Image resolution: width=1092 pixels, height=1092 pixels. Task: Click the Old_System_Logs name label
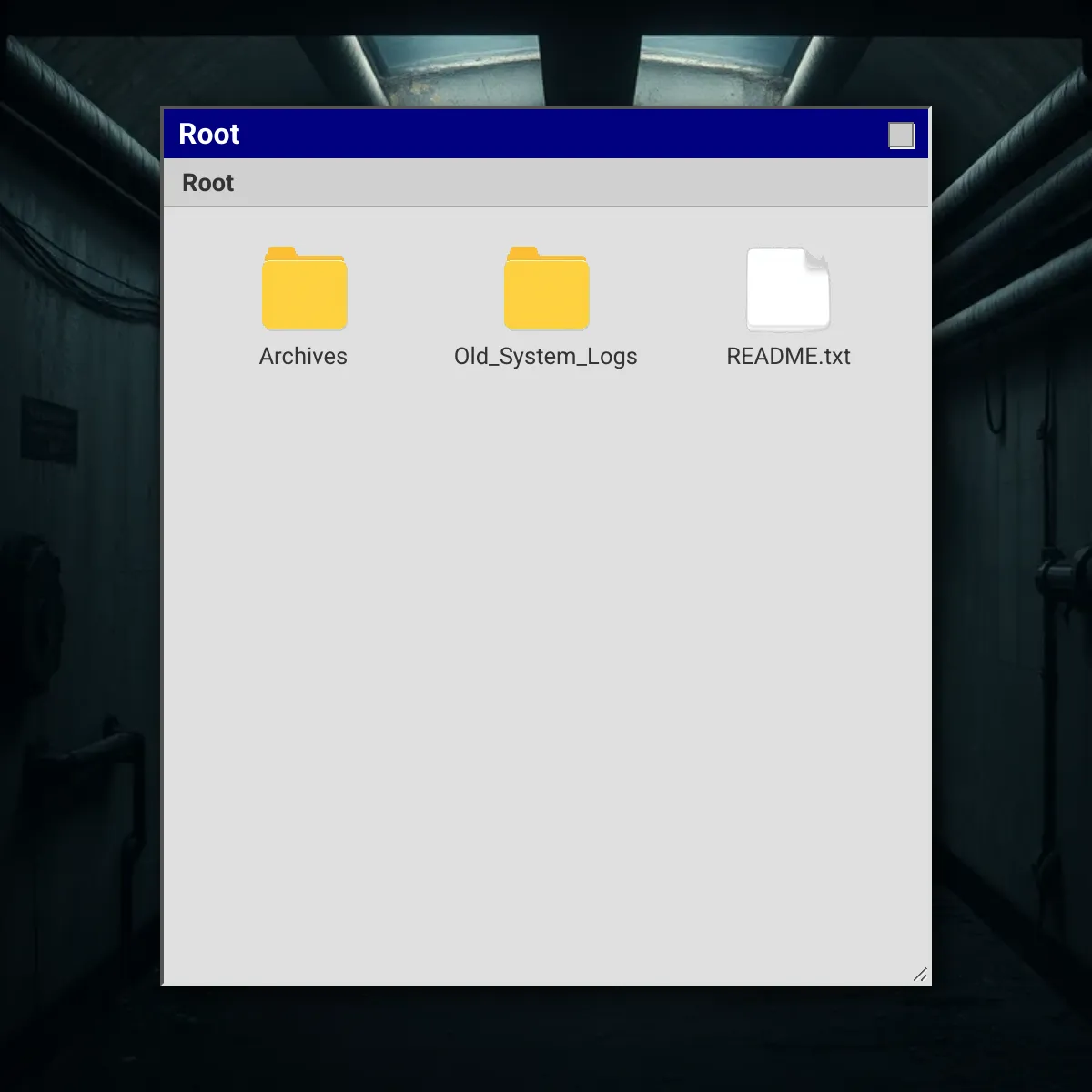coord(546,356)
